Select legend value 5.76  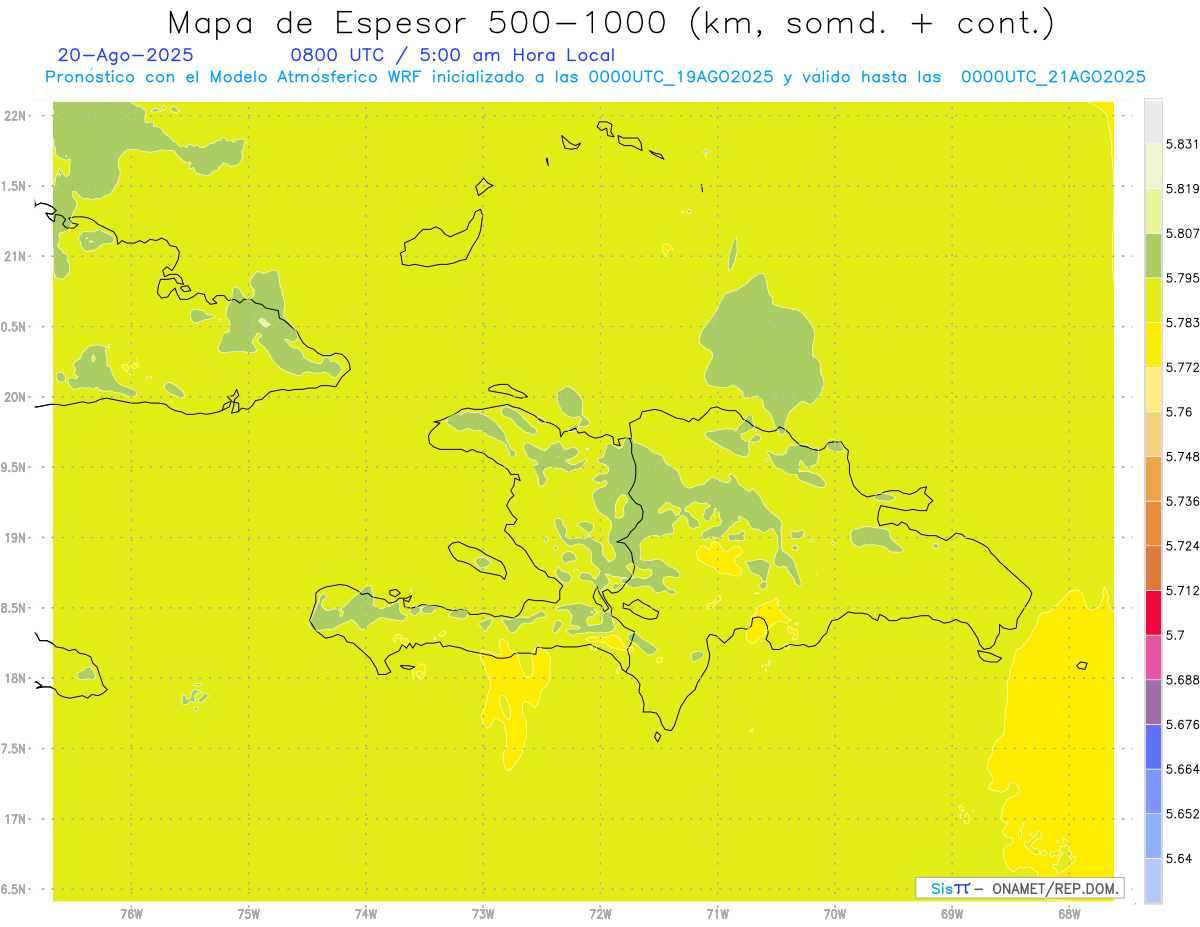[x=1178, y=412]
